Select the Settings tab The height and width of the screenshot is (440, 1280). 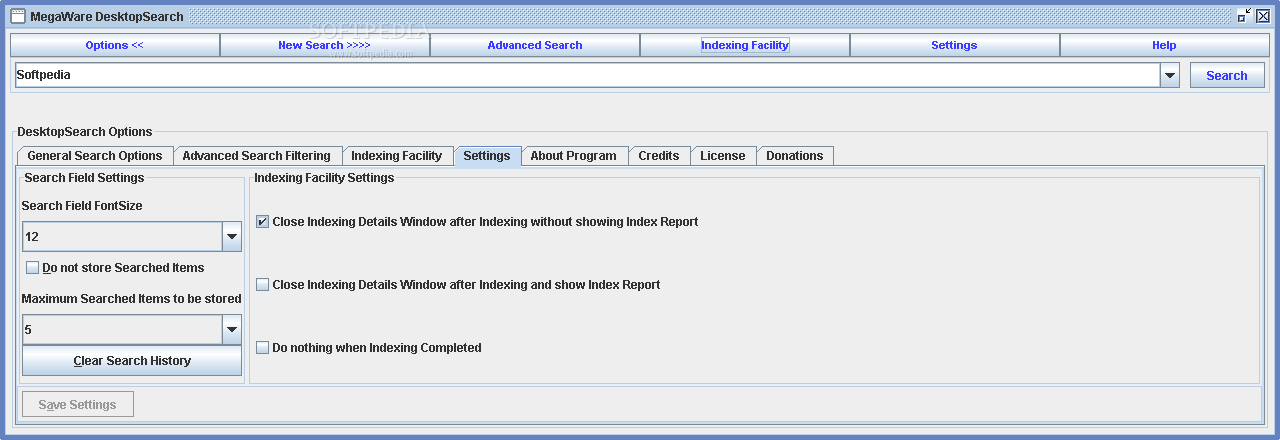click(x=487, y=156)
